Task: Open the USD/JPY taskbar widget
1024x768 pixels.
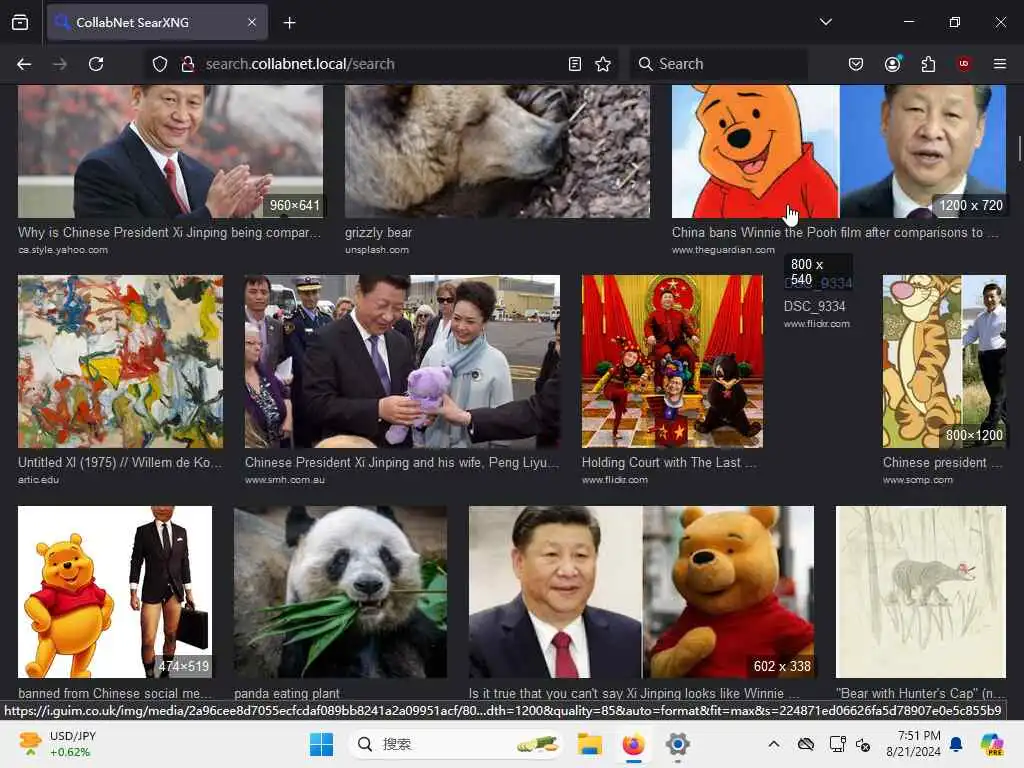Action: 59,744
